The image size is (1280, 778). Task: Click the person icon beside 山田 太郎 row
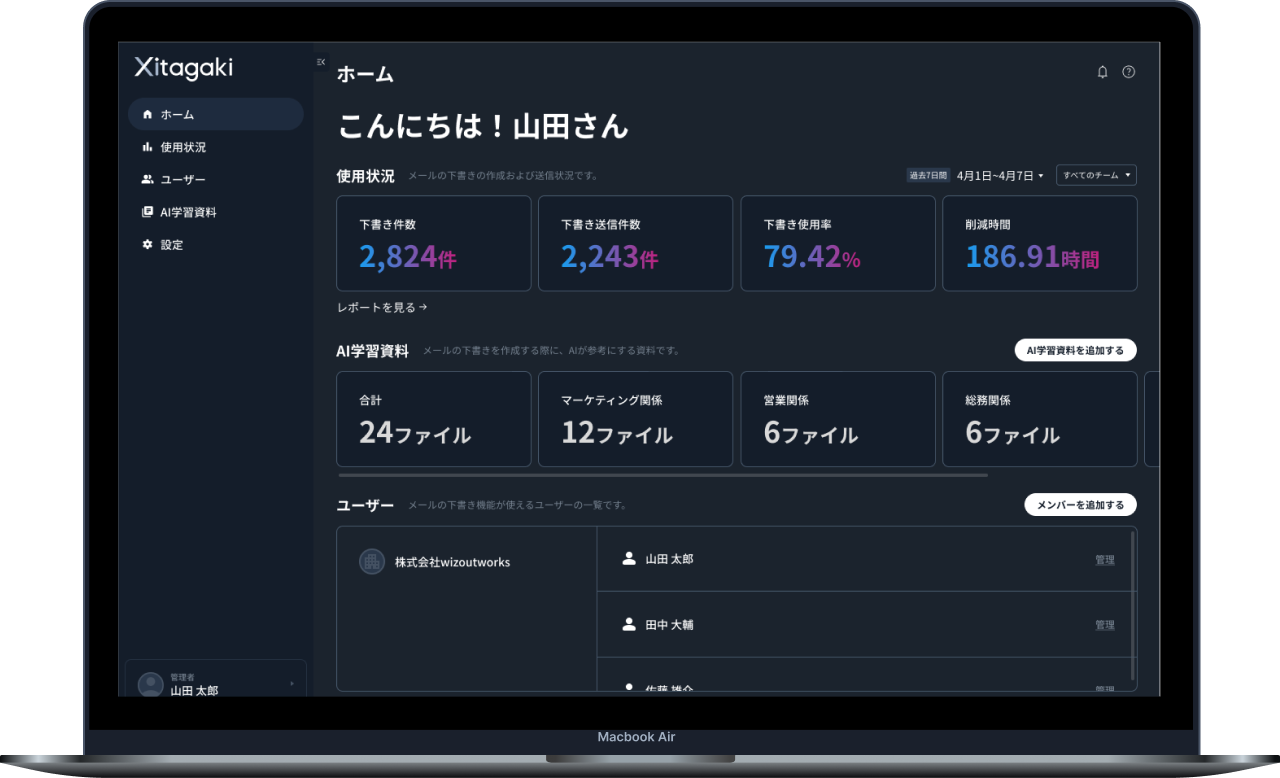pyautogui.click(x=629, y=559)
